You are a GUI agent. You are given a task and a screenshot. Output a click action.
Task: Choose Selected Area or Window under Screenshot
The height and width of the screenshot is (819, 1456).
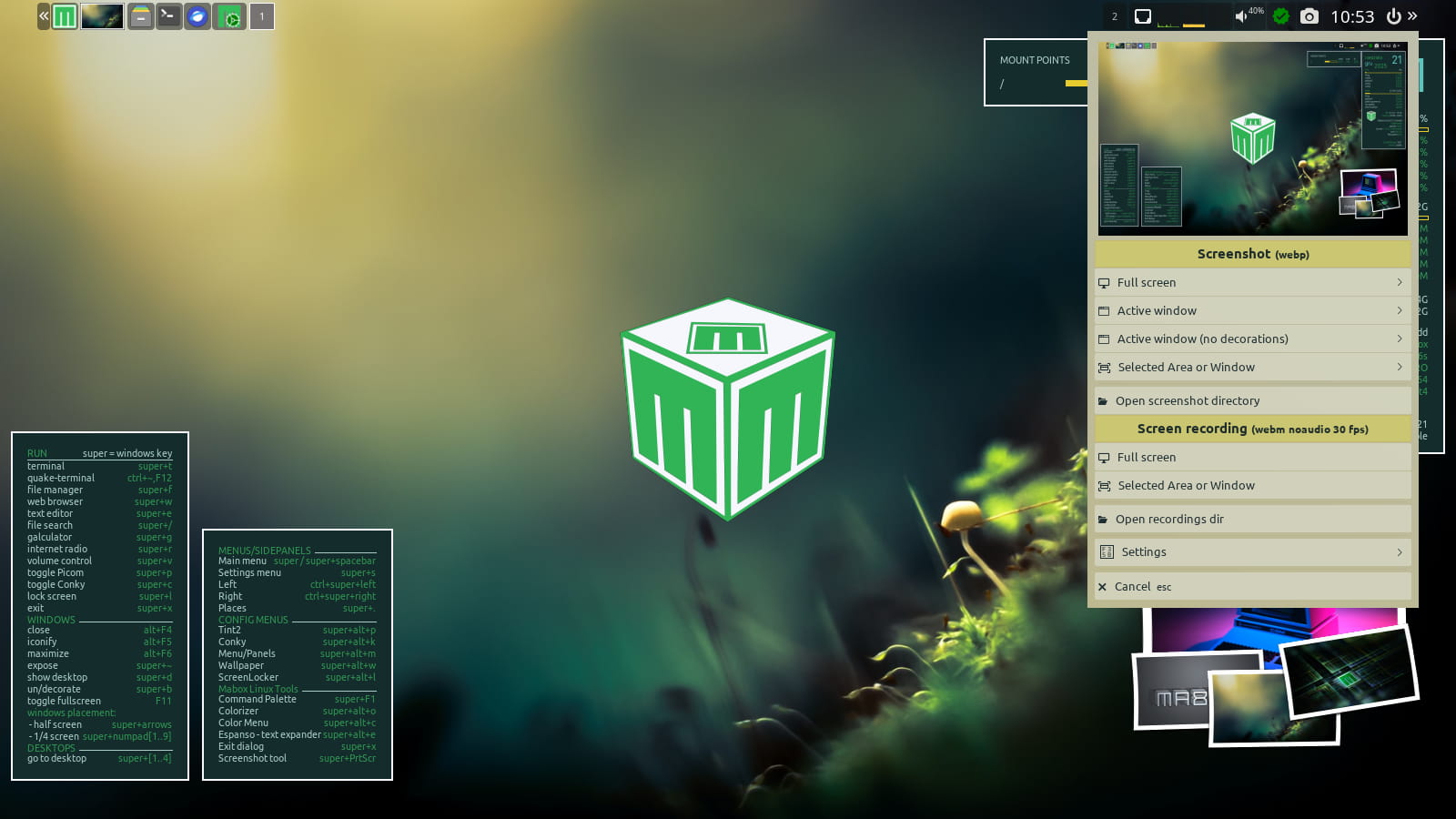pyautogui.click(x=1186, y=368)
